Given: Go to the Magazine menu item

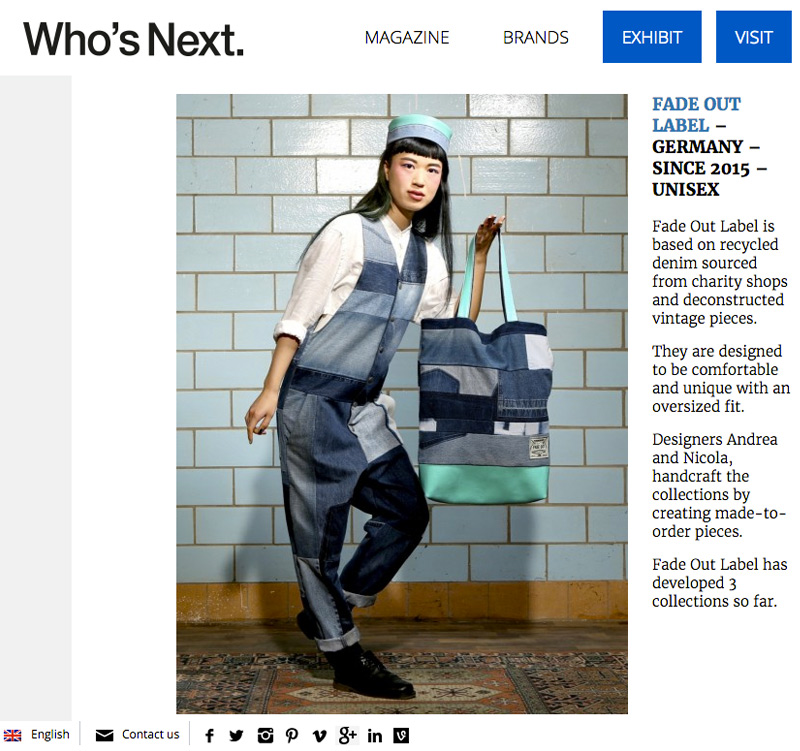Looking at the screenshot, I should [x=407, y=37].
